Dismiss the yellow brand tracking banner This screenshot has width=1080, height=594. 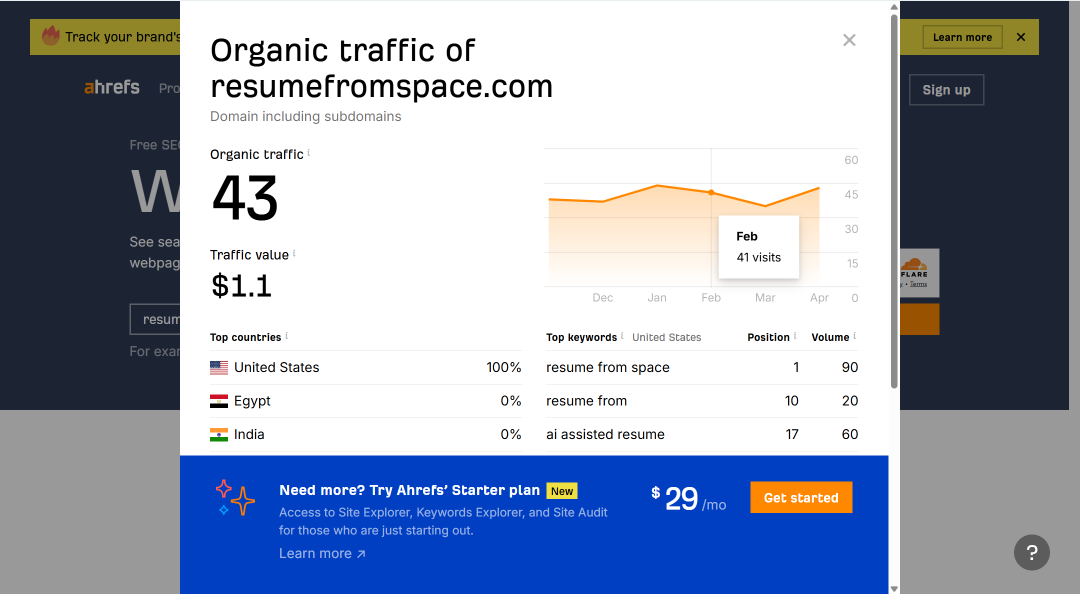tap(1021, 37)
